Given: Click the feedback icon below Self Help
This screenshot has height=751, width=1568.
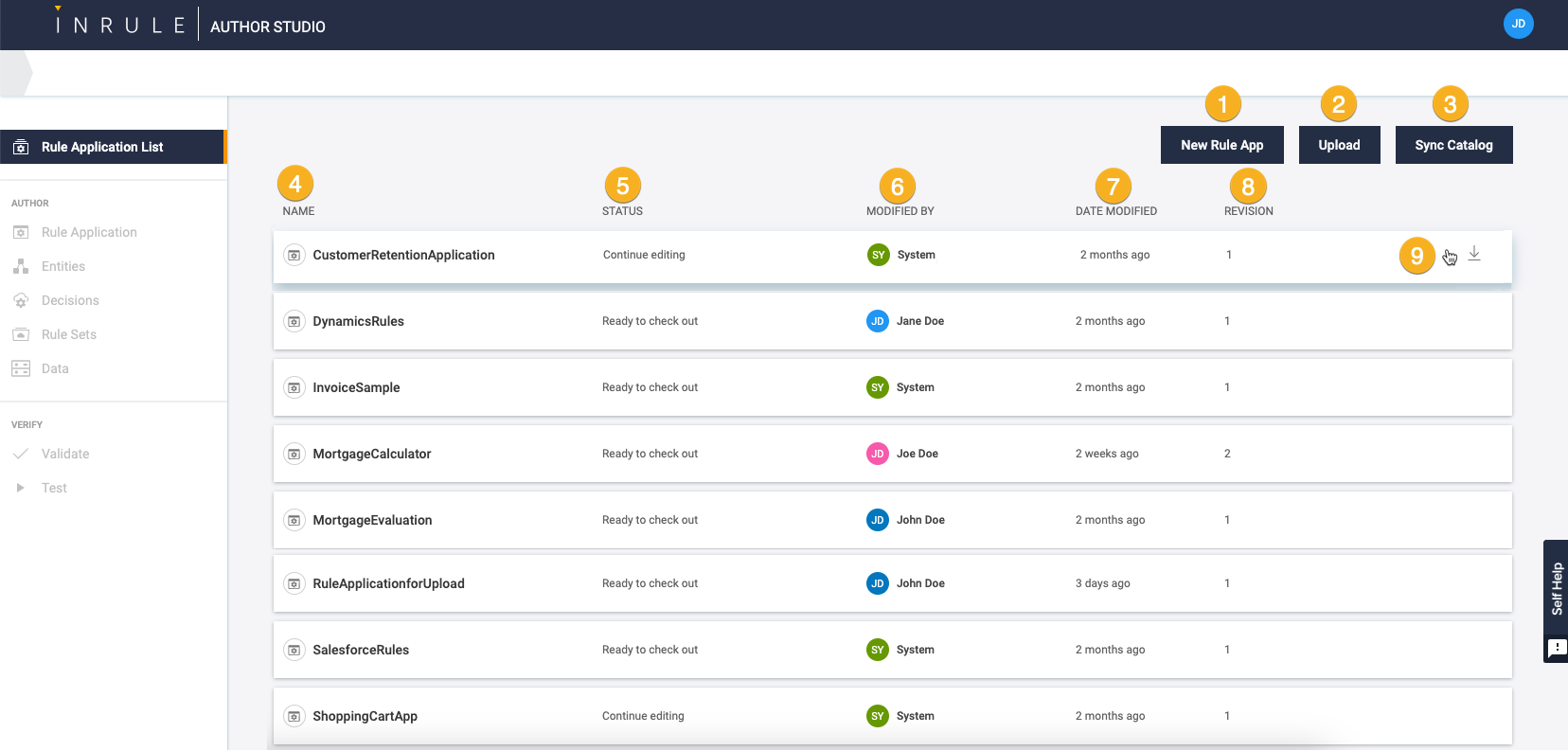Looking at the screenshot, I should (x=1557, y=649).
